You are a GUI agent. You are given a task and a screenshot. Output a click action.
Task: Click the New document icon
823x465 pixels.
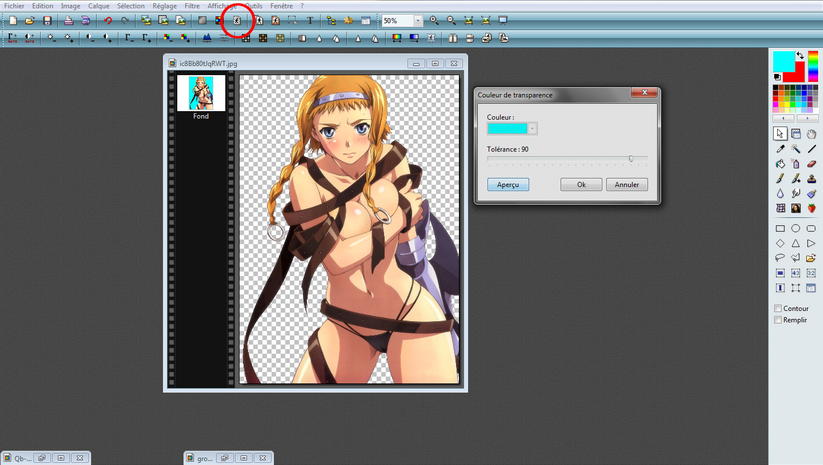point(13,20)
